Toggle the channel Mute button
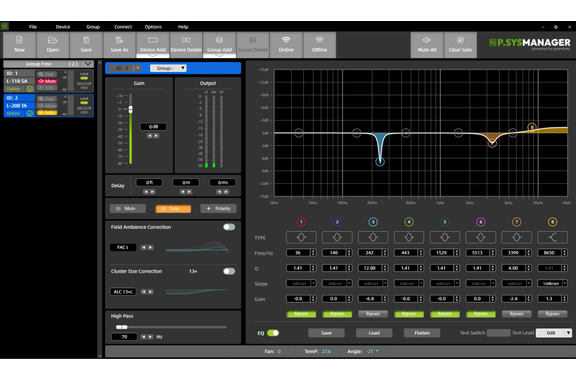The image size is (576, 380). click(128, 209)
